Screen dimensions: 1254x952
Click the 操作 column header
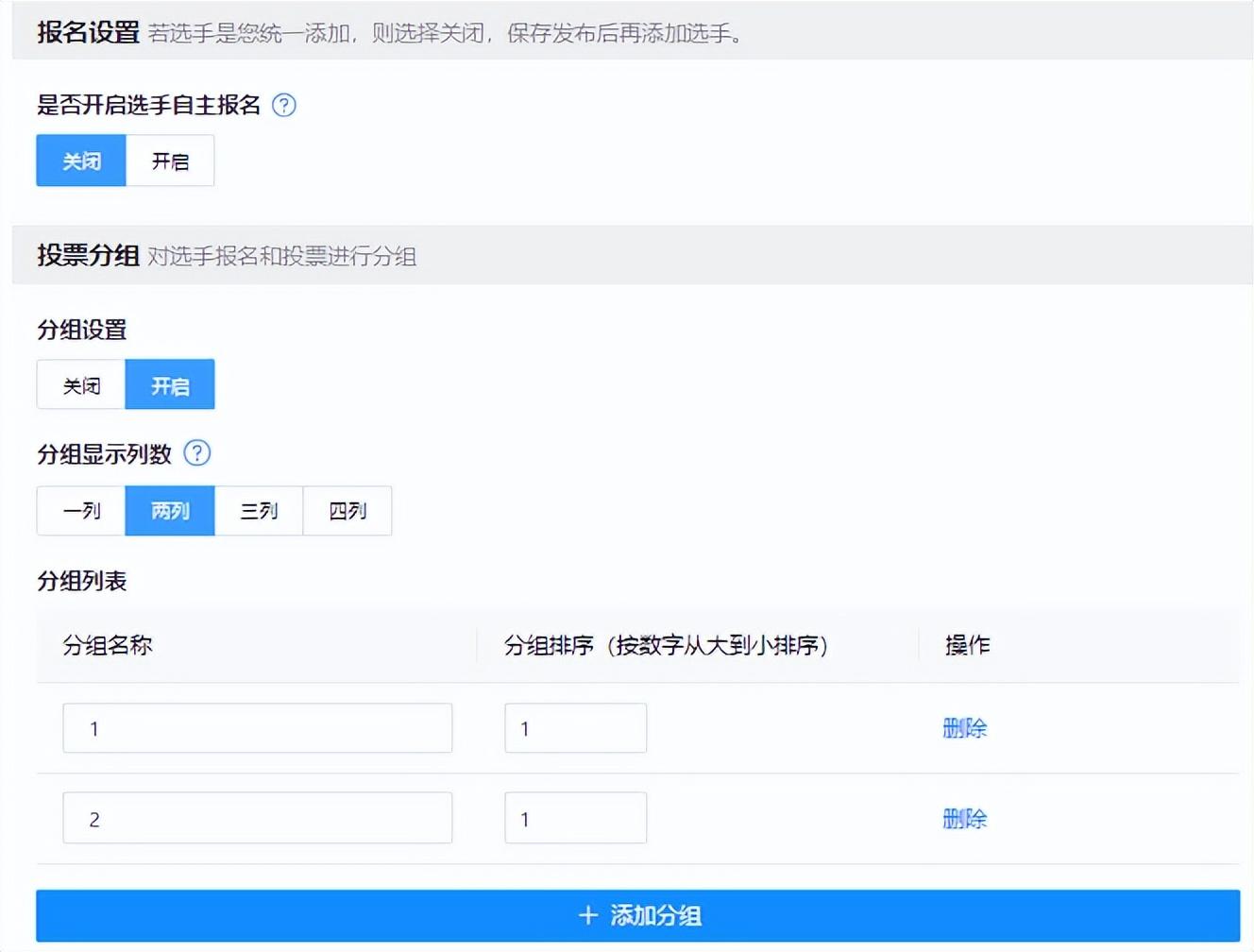point(967,645)
